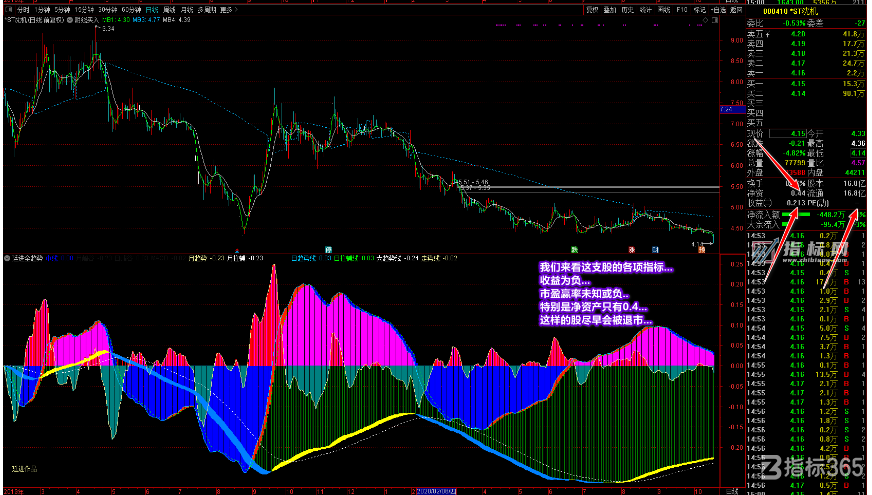The width and height of the screenshot is (872, 495).
Task: Click the 日线 label at the bottom right corner
Action: (x=732, y=491)
